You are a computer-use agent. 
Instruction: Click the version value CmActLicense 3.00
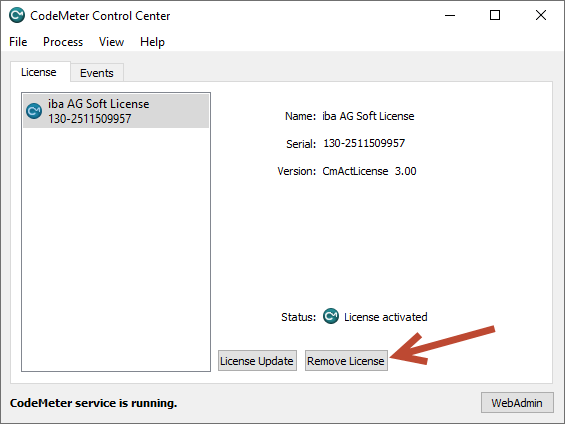pyautogui.click(x=369, y=171)
